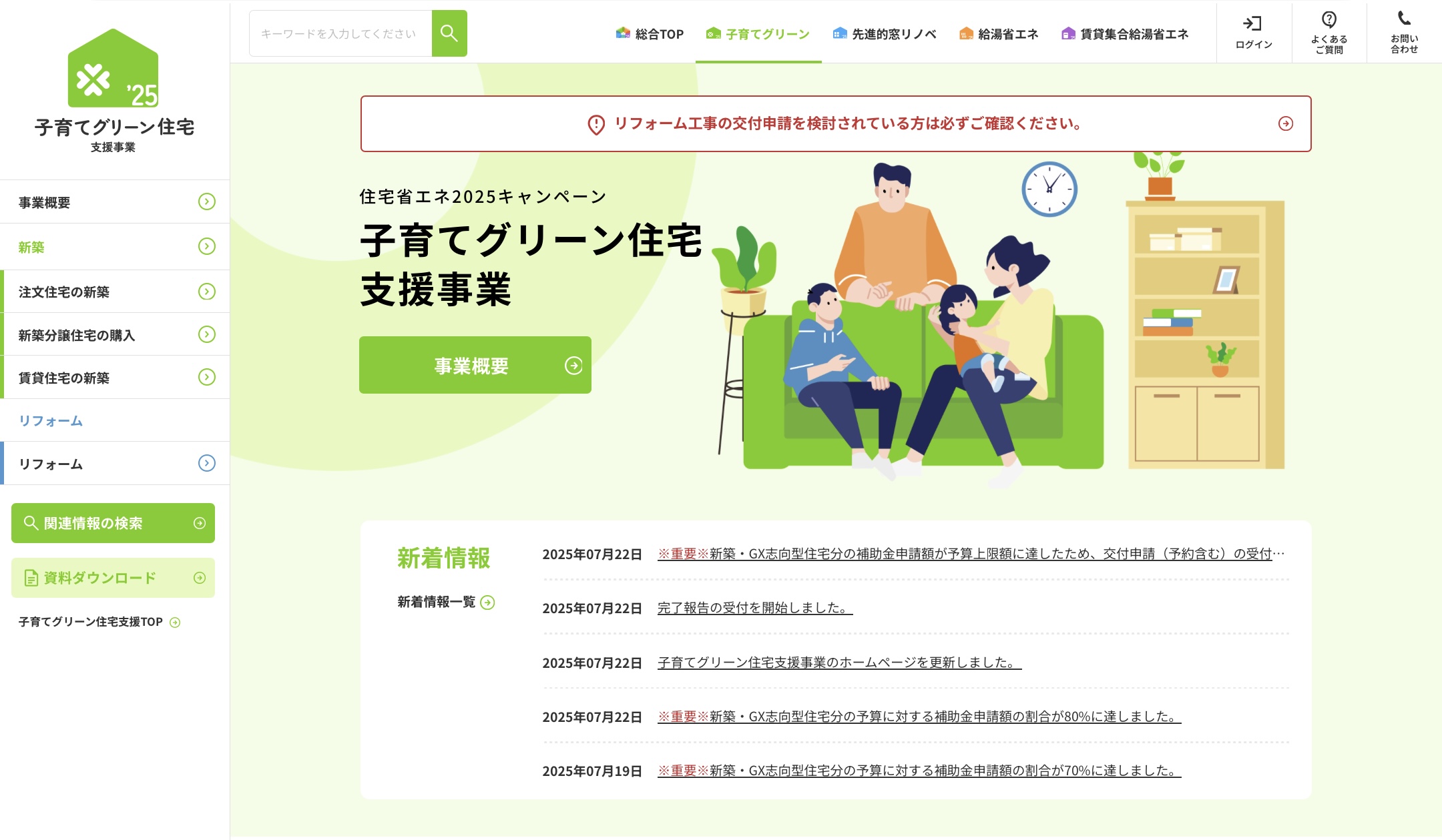Image resolution: width=1442 pixels, height=840 pixels.
Task: Open the ホームページを更新しました news link
Action: tap(839, 663)
